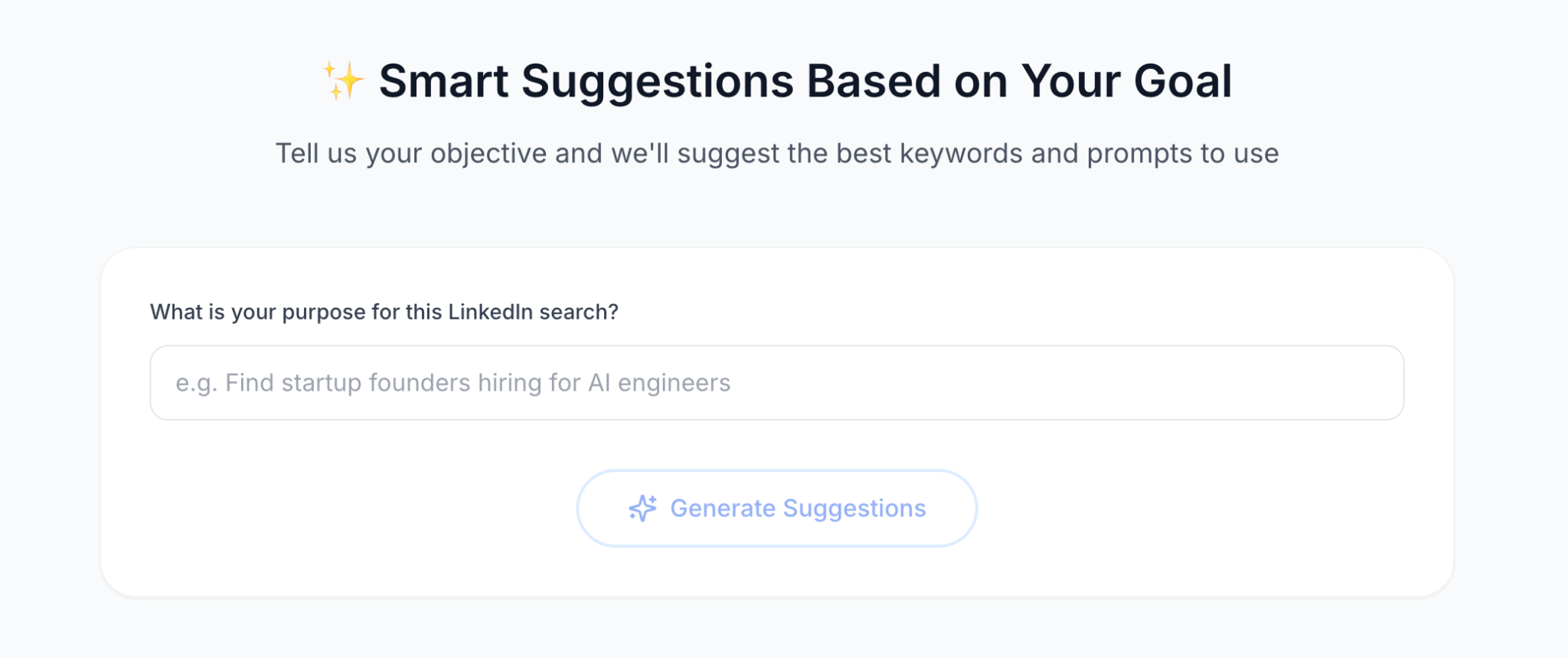Click the word 'Smart' in the title
Screen dimensions: 1568x658
[443, 81]
